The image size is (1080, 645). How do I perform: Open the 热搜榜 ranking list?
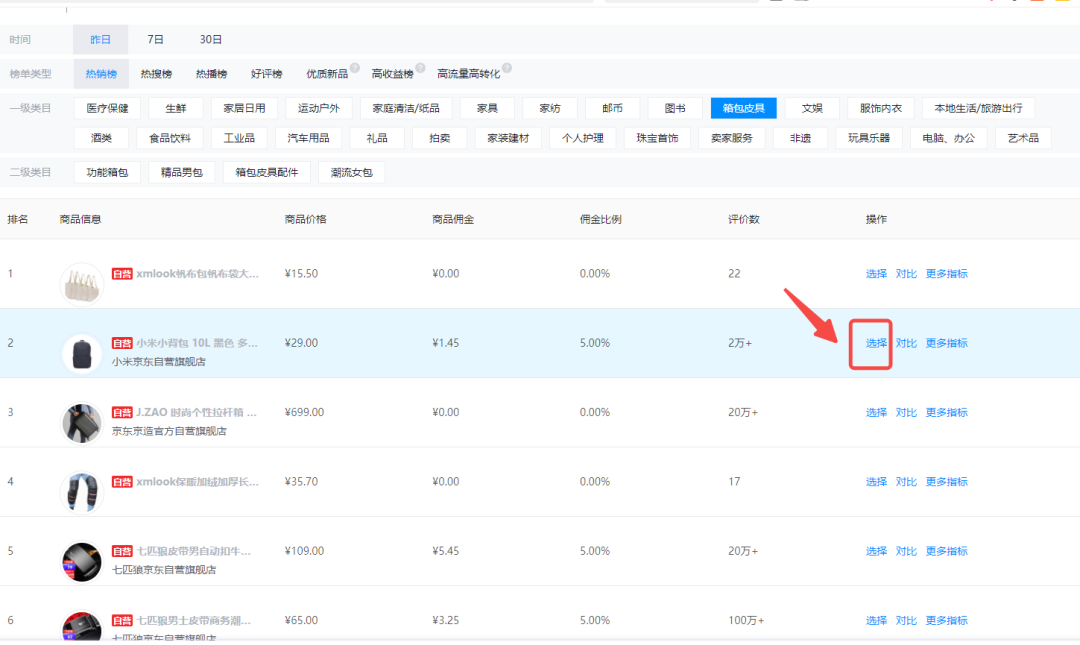click(x=159, y=72)
